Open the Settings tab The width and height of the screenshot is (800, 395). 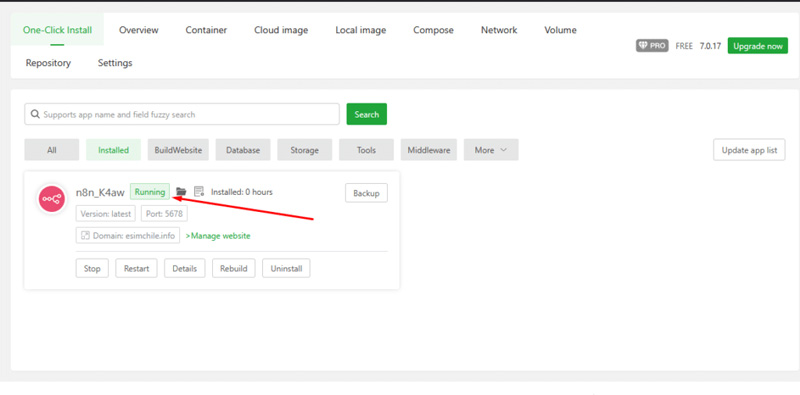(115, 63)
